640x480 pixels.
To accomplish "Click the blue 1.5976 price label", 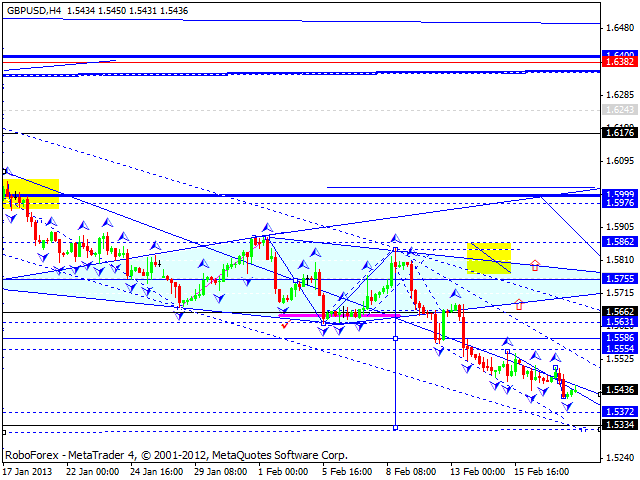I will 620,203.
